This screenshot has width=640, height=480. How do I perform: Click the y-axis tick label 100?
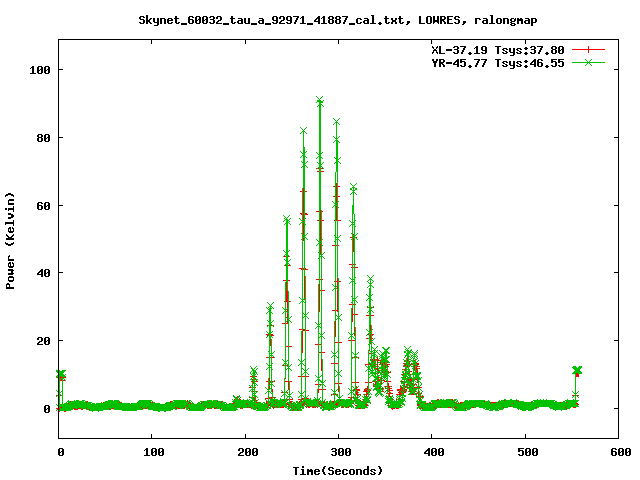(x=40, y=70)
